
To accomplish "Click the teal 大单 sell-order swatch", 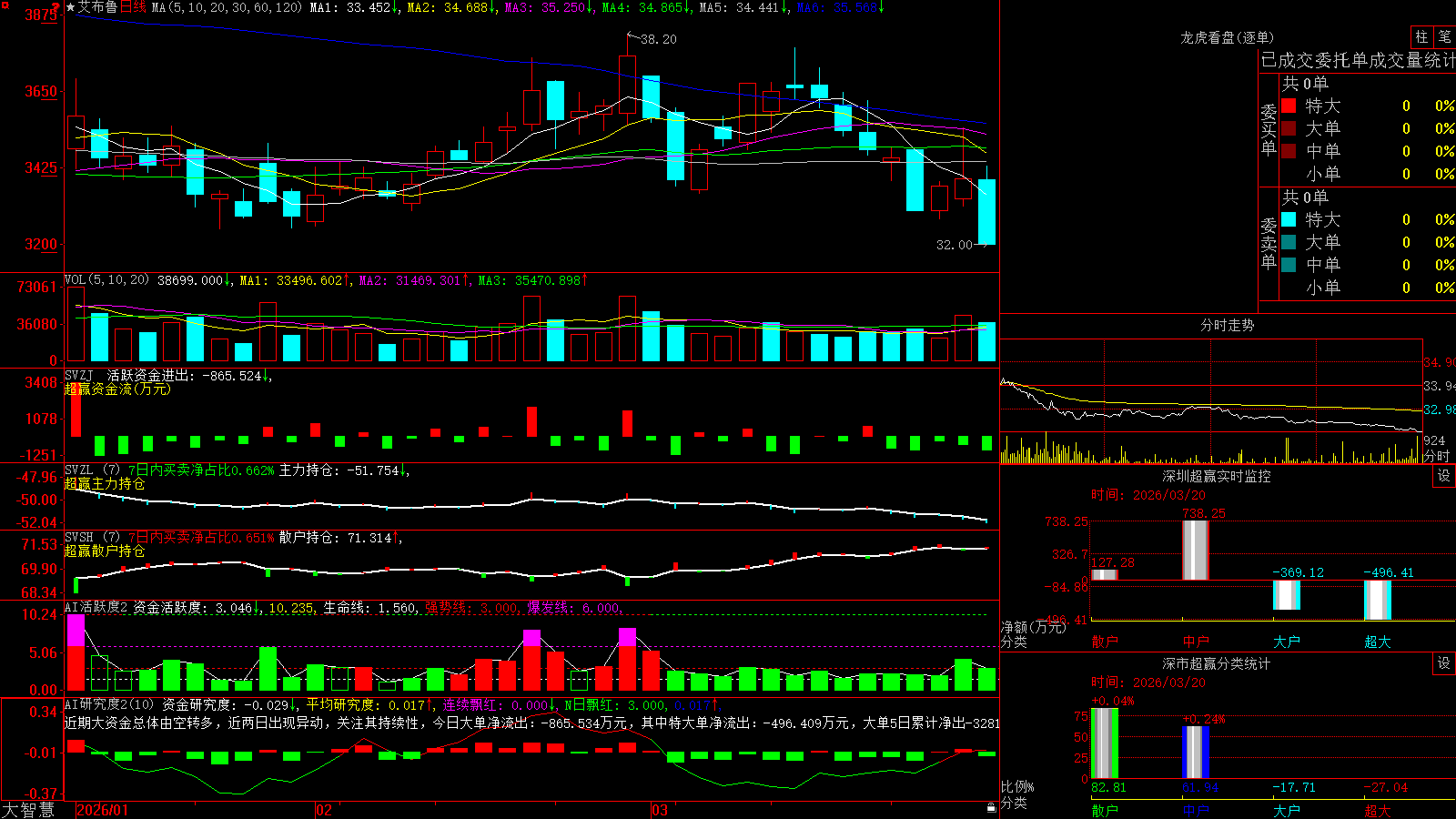I will click(x=1289, y=242).
